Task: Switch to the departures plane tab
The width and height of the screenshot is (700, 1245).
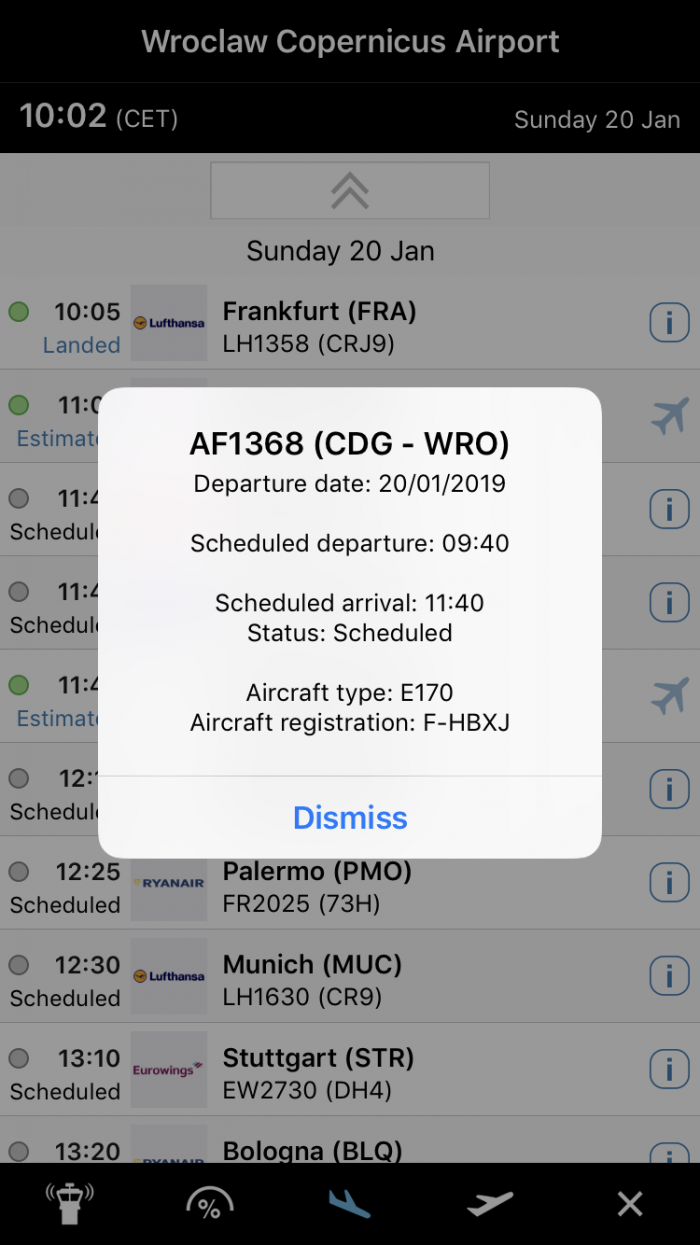Action: tap(489, 1203)
